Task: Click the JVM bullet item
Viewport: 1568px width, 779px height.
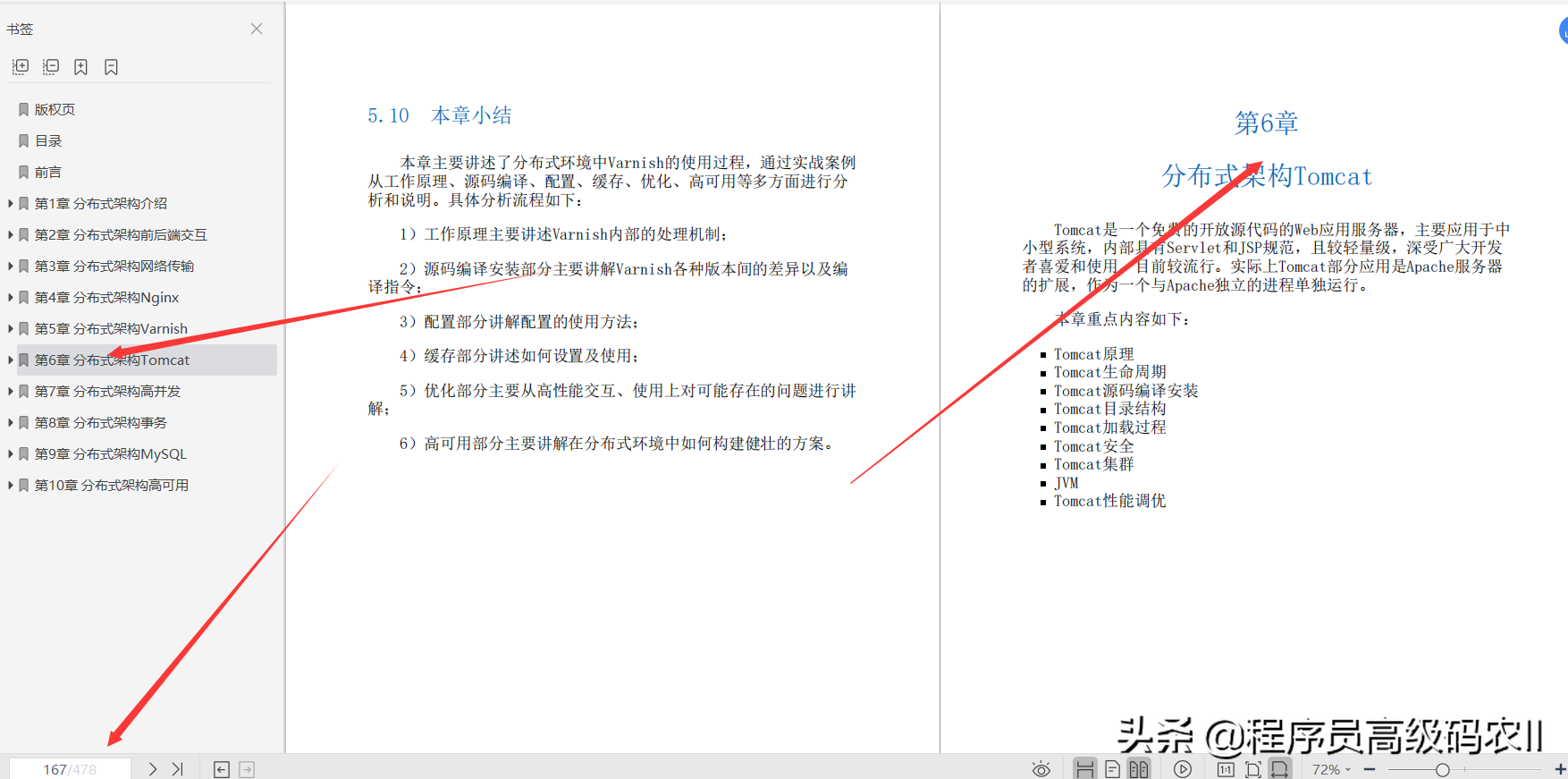Action: point(1066,483)
